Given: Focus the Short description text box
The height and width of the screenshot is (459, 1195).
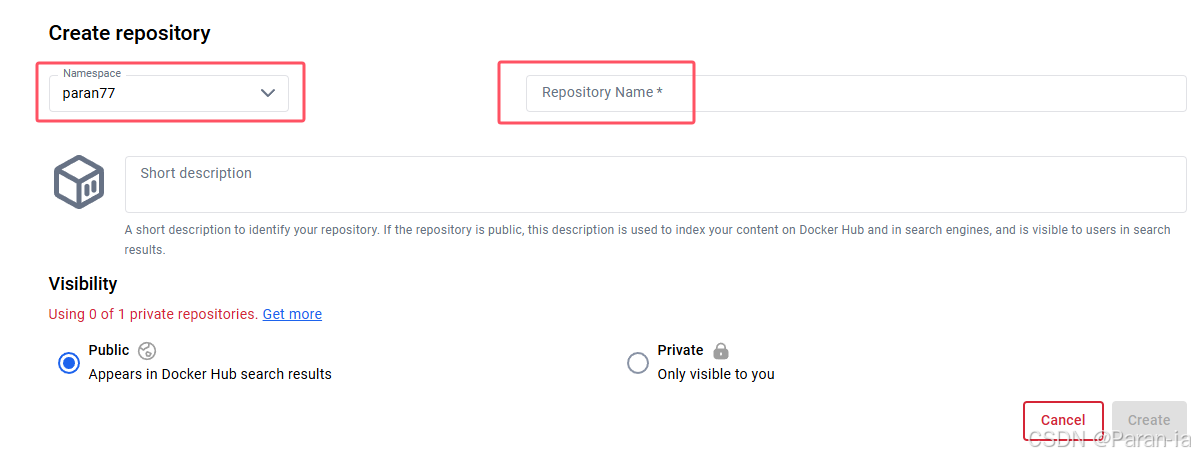Looking at the screenshot, I should [655, 185].
